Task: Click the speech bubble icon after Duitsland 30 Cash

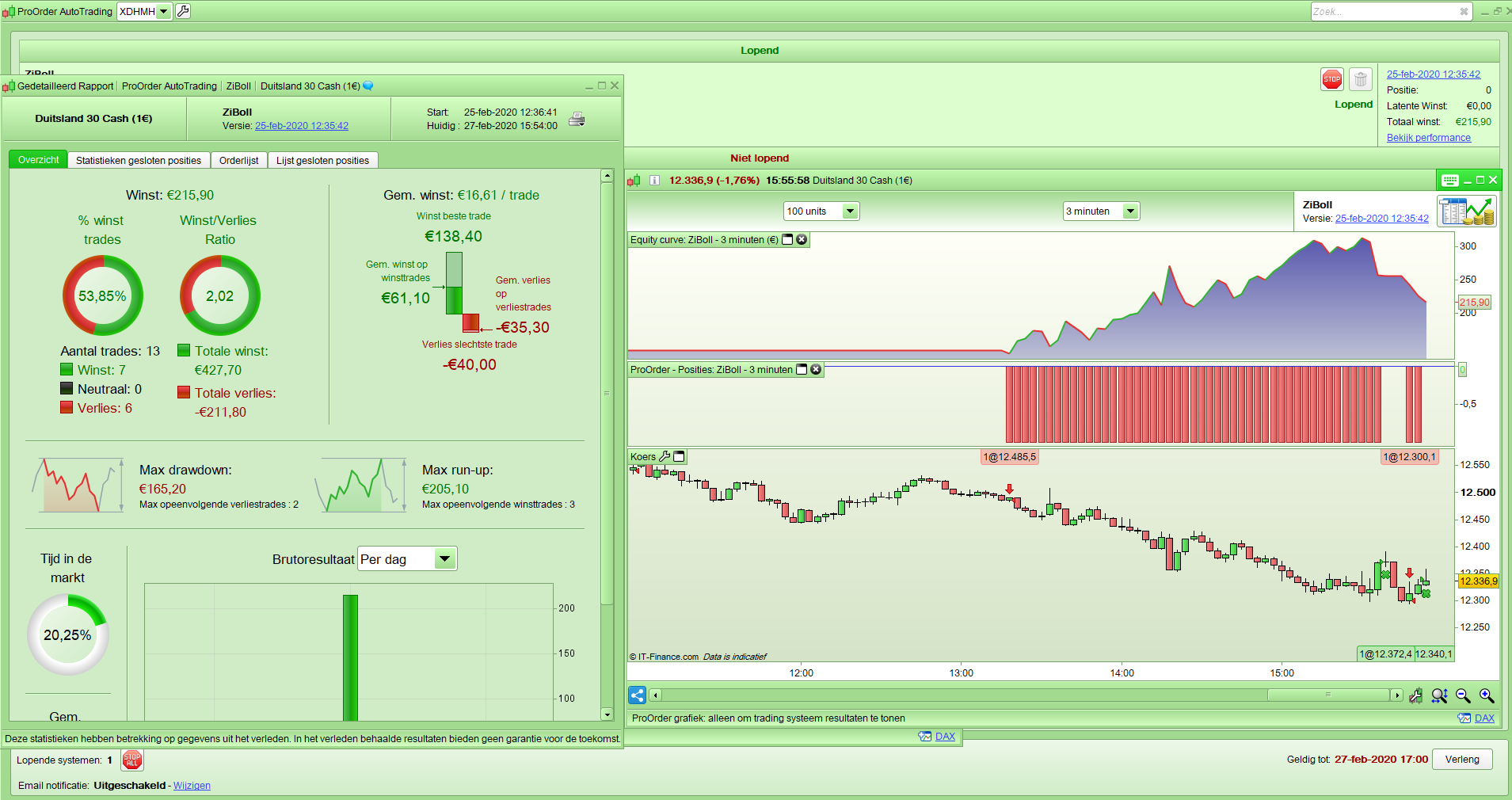Action: pos(368,86)
